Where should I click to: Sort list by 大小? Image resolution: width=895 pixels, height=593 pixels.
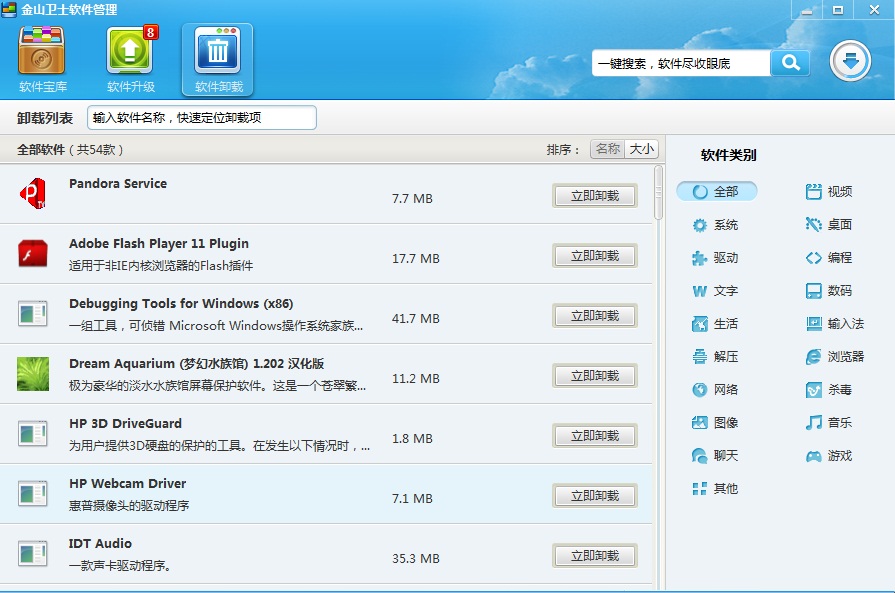(642, 149)
